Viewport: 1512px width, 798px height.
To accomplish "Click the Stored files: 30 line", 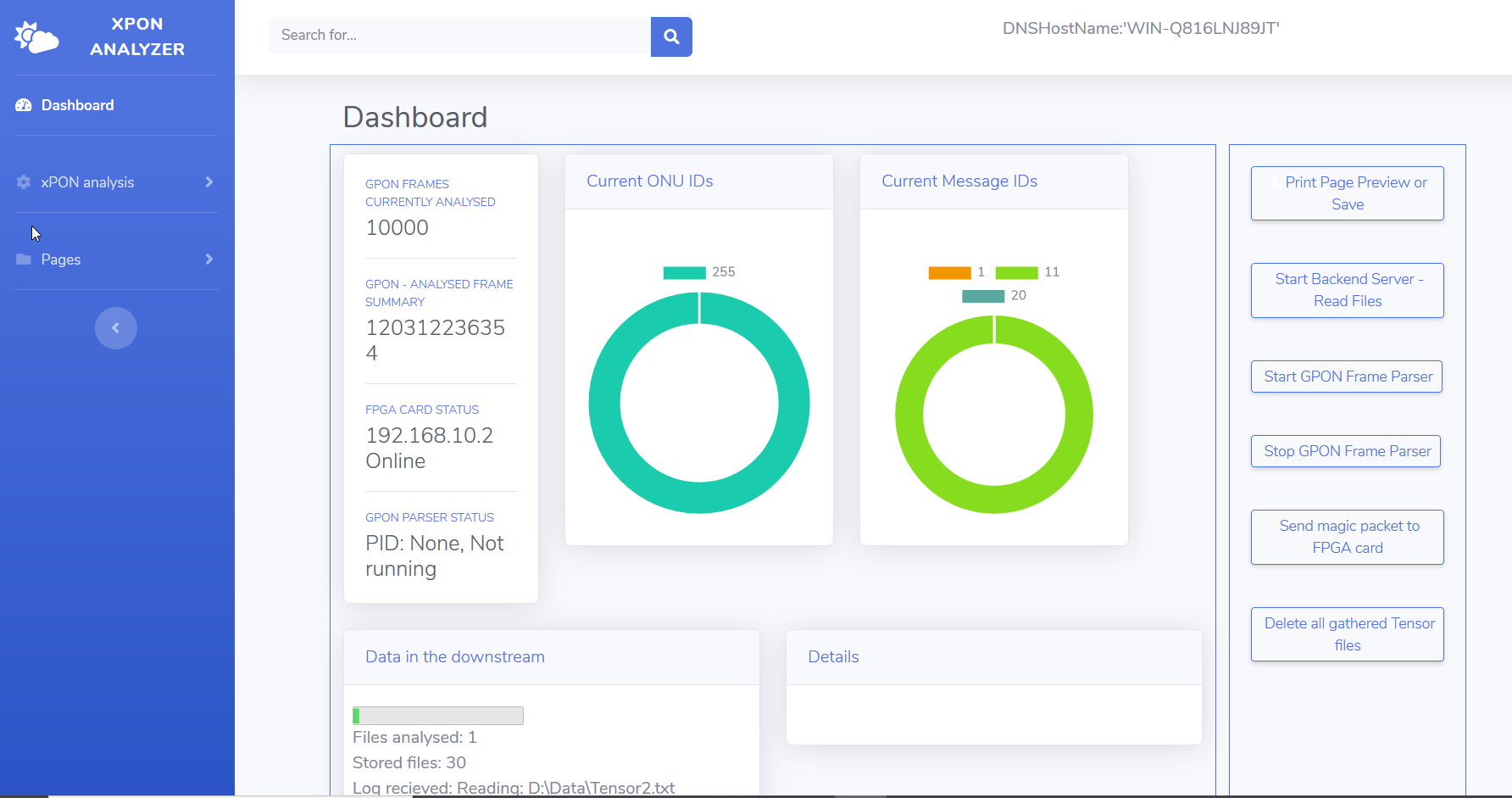I will [x=409, y=763].
